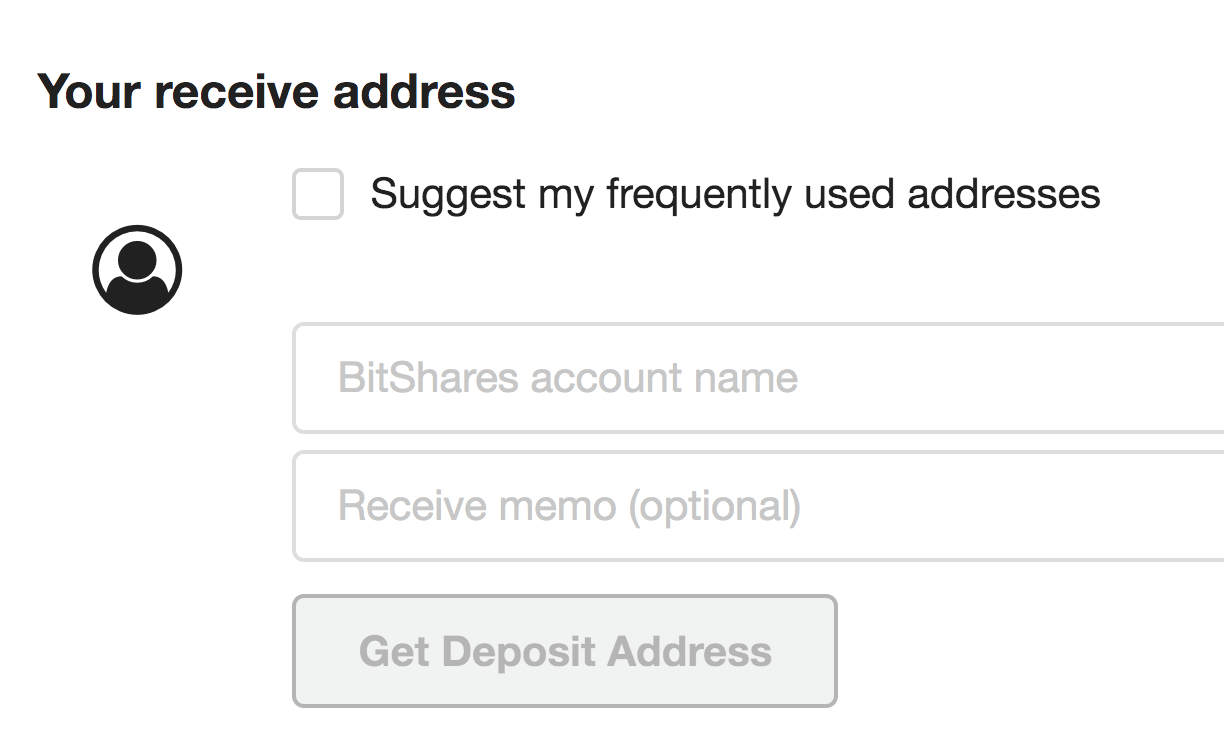The width and height of the screenshot is (1224, 744).
Task: Click Get Deposit Address
Action: click(x=565, y=651)
